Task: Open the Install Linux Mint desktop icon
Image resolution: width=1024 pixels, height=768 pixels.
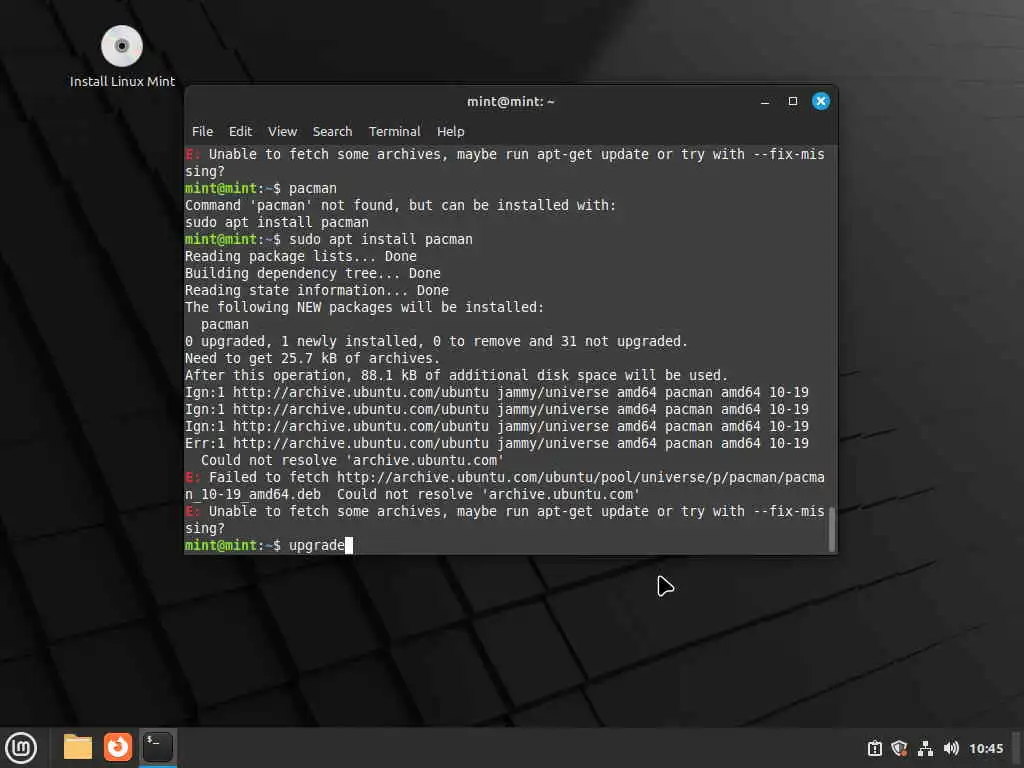Action: [x=122, y=57]
